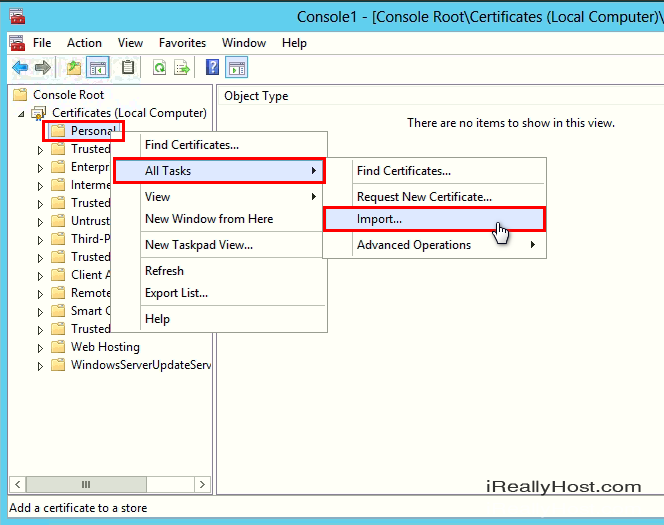Click the Back arrow toolbar icon
Viewport: 664px width, 525px height.
(20, 67)
